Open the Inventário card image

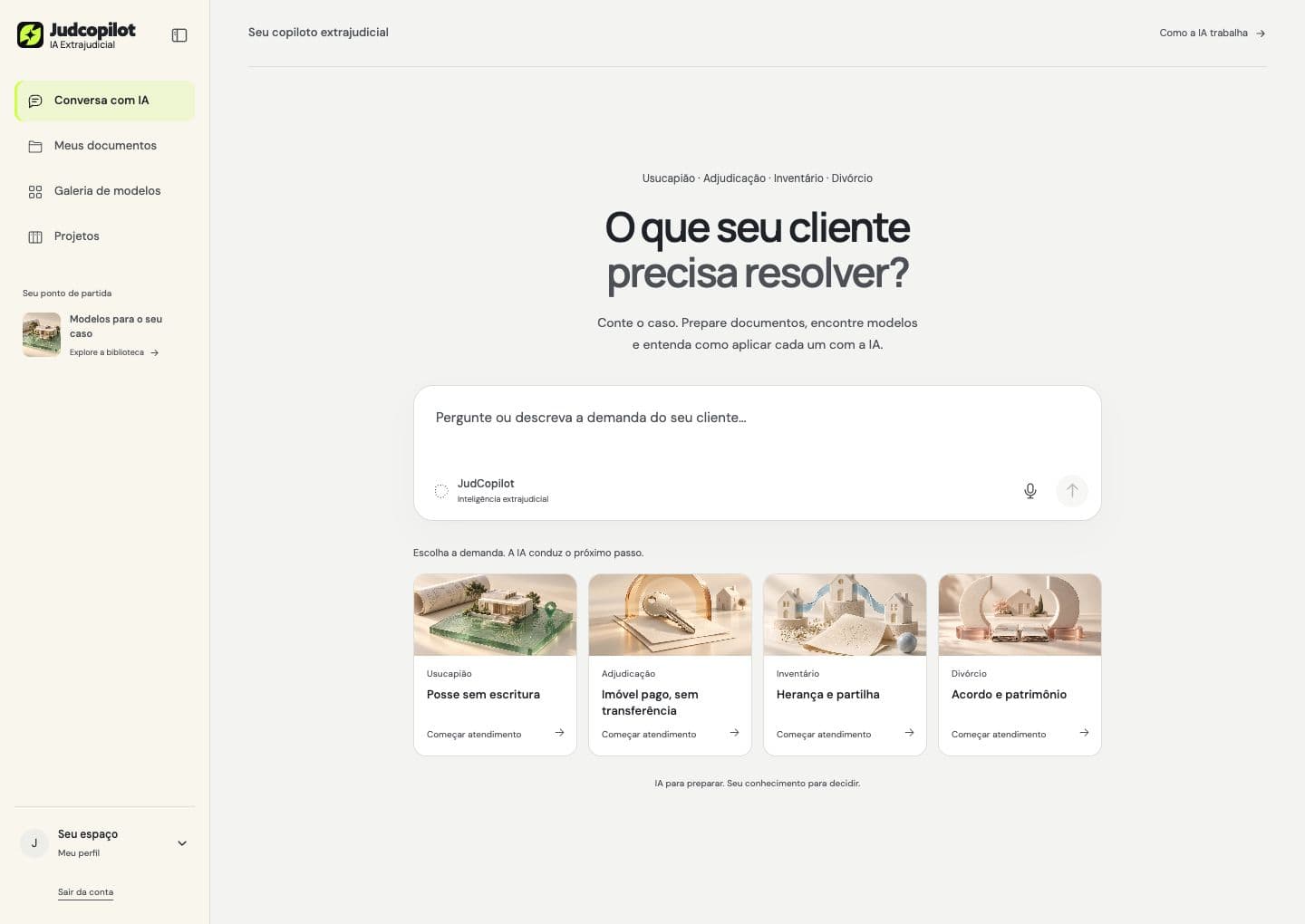coord(845,615)
